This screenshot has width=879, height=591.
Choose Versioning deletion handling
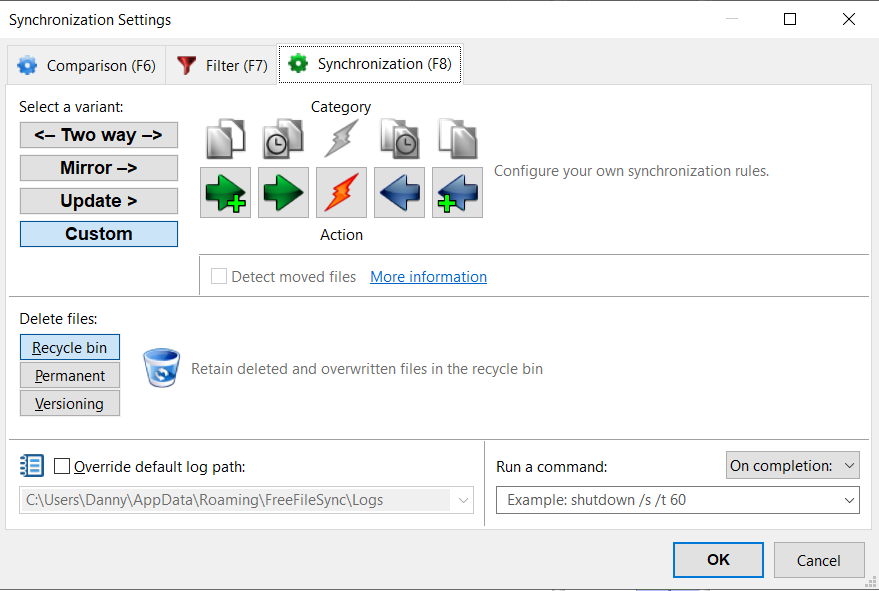click(x=70, y=403)
